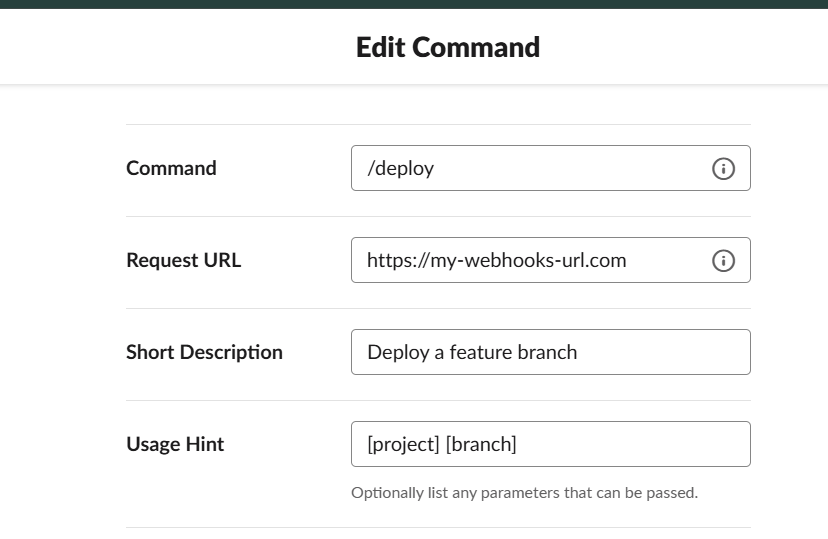Place cursor on 'Deploy a feature branch' text
Screen dimensions: 828x539
coord(472,352)
